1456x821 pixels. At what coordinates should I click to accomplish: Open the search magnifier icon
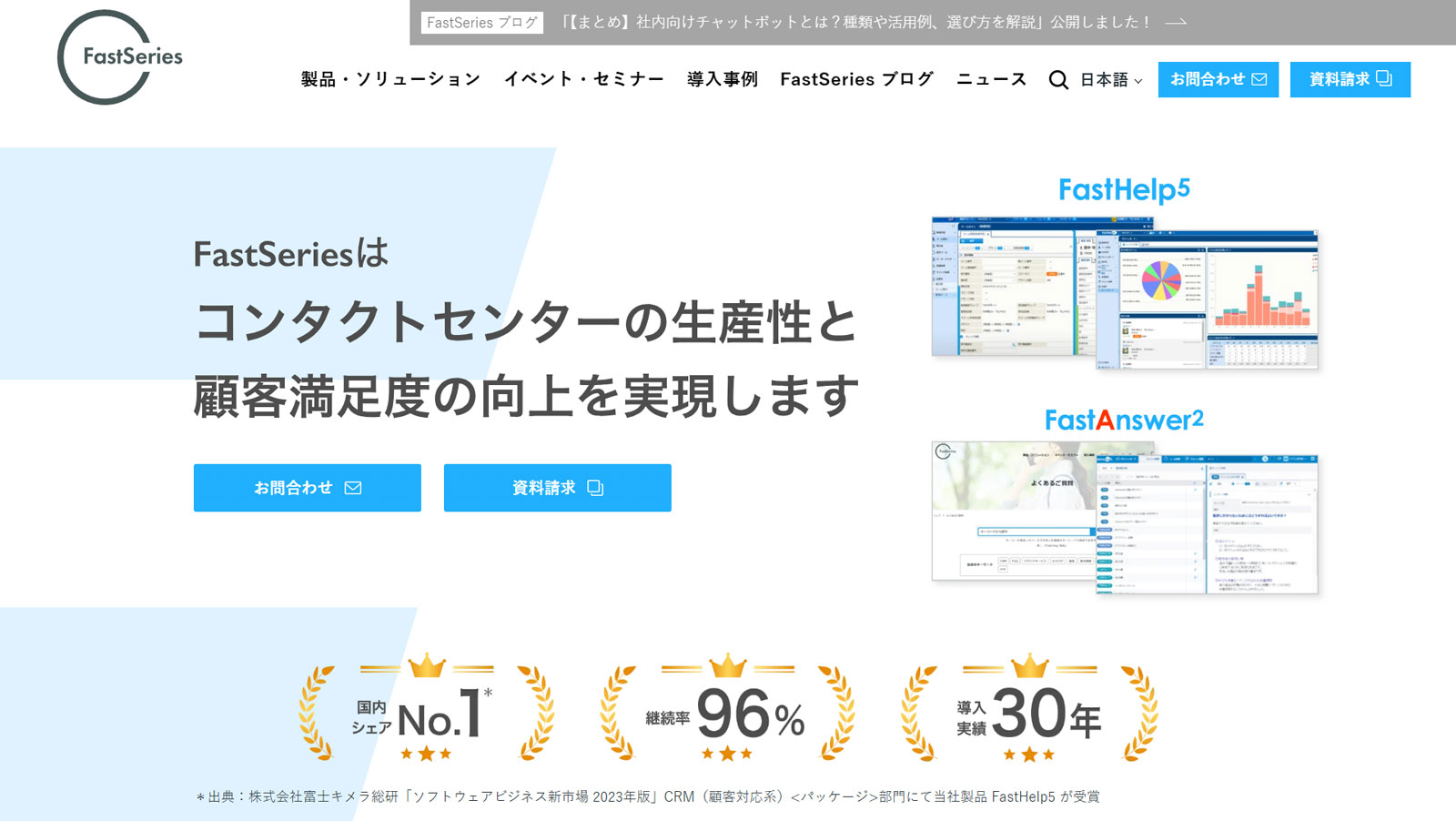tap(1058, 80)
